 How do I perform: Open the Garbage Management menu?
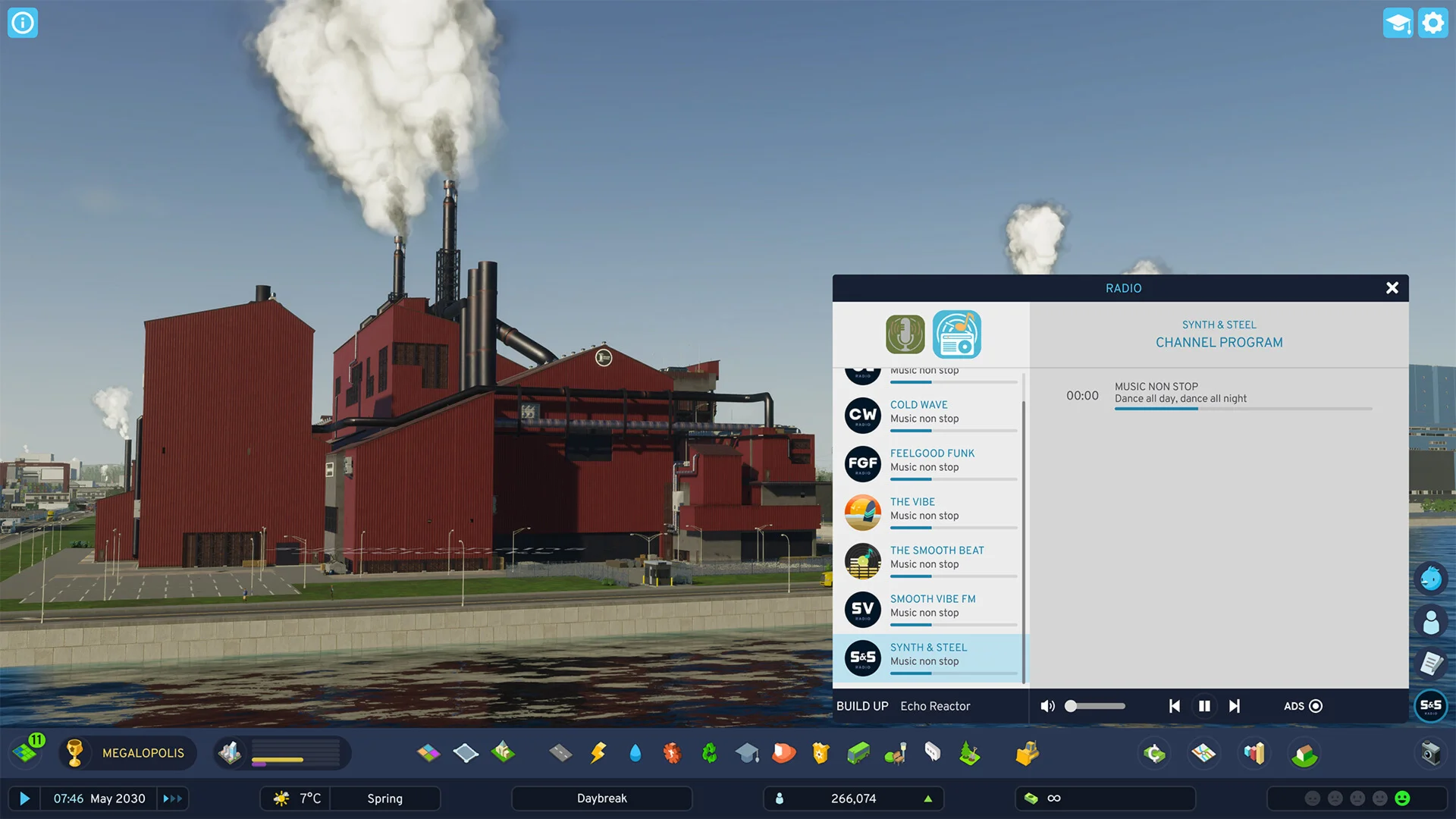pyautogui.click(x=711, y=753)
